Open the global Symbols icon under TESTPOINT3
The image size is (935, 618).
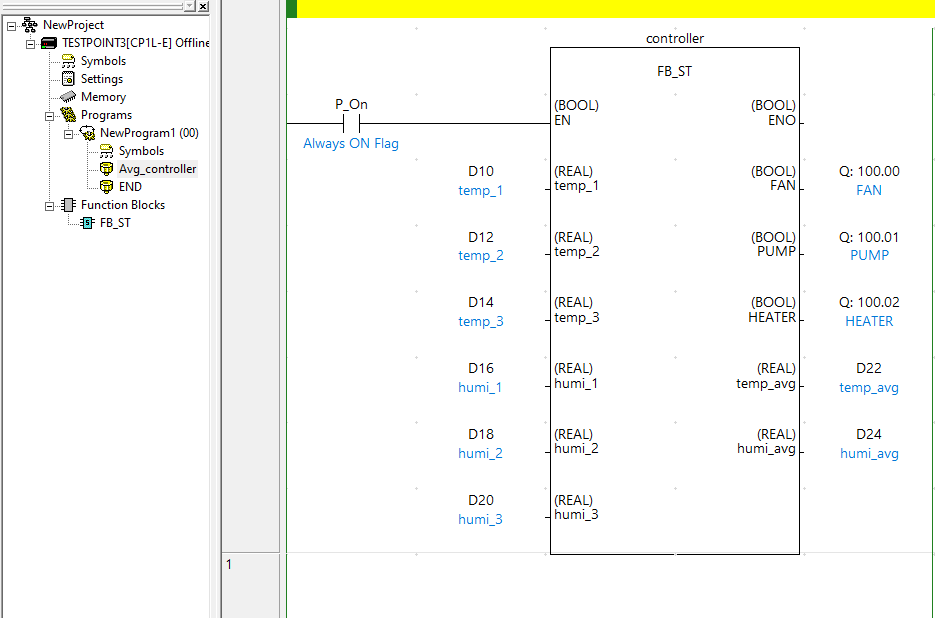[x=69, y=61]
